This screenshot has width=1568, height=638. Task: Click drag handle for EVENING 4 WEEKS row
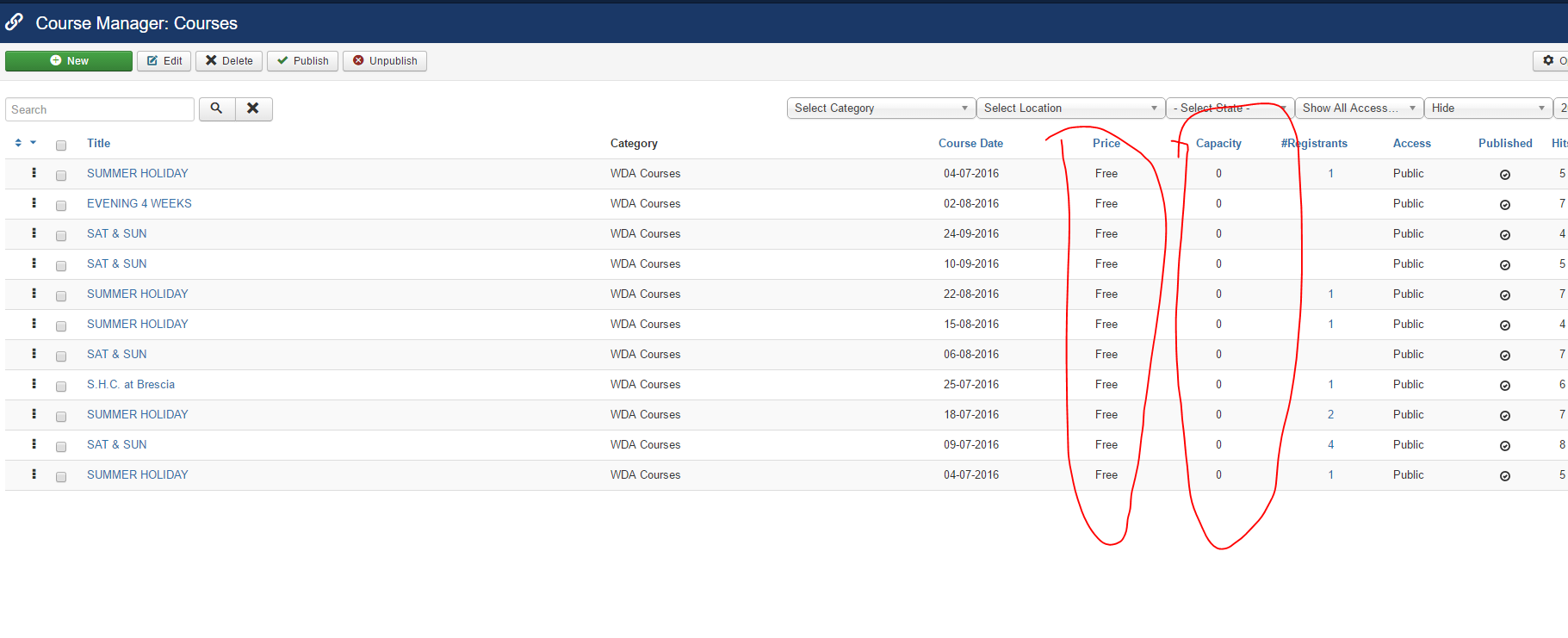(x=34, y=203)
